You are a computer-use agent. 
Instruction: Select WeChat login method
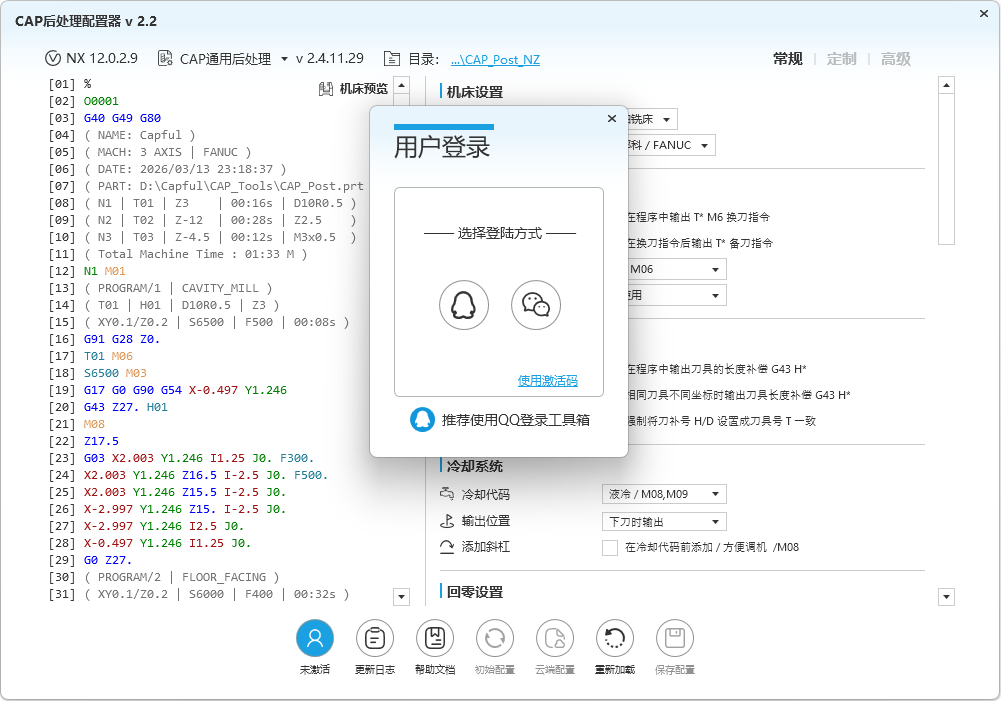coord(536,305)
